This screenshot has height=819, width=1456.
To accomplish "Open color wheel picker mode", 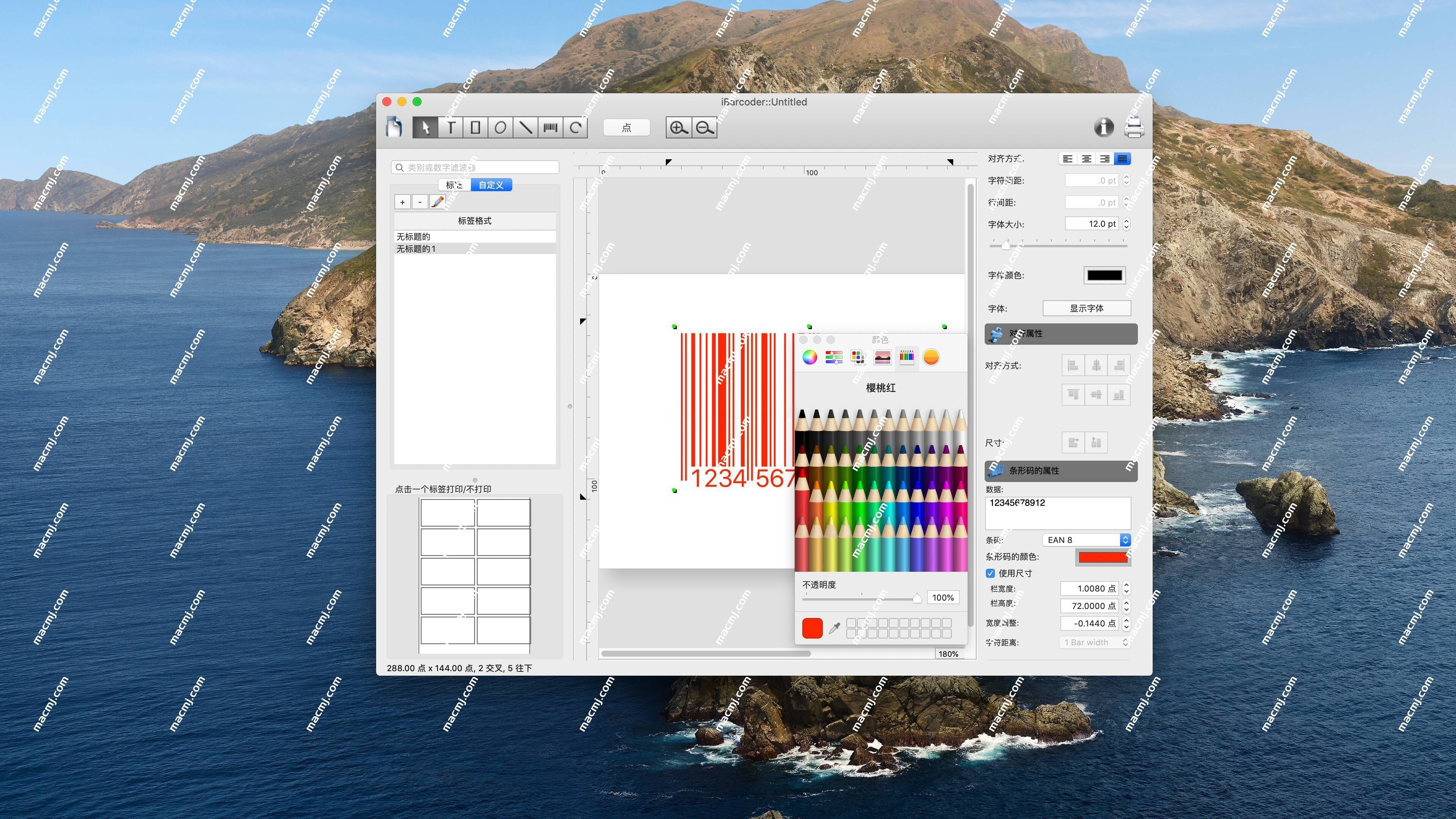I will (x=810, y=357).
